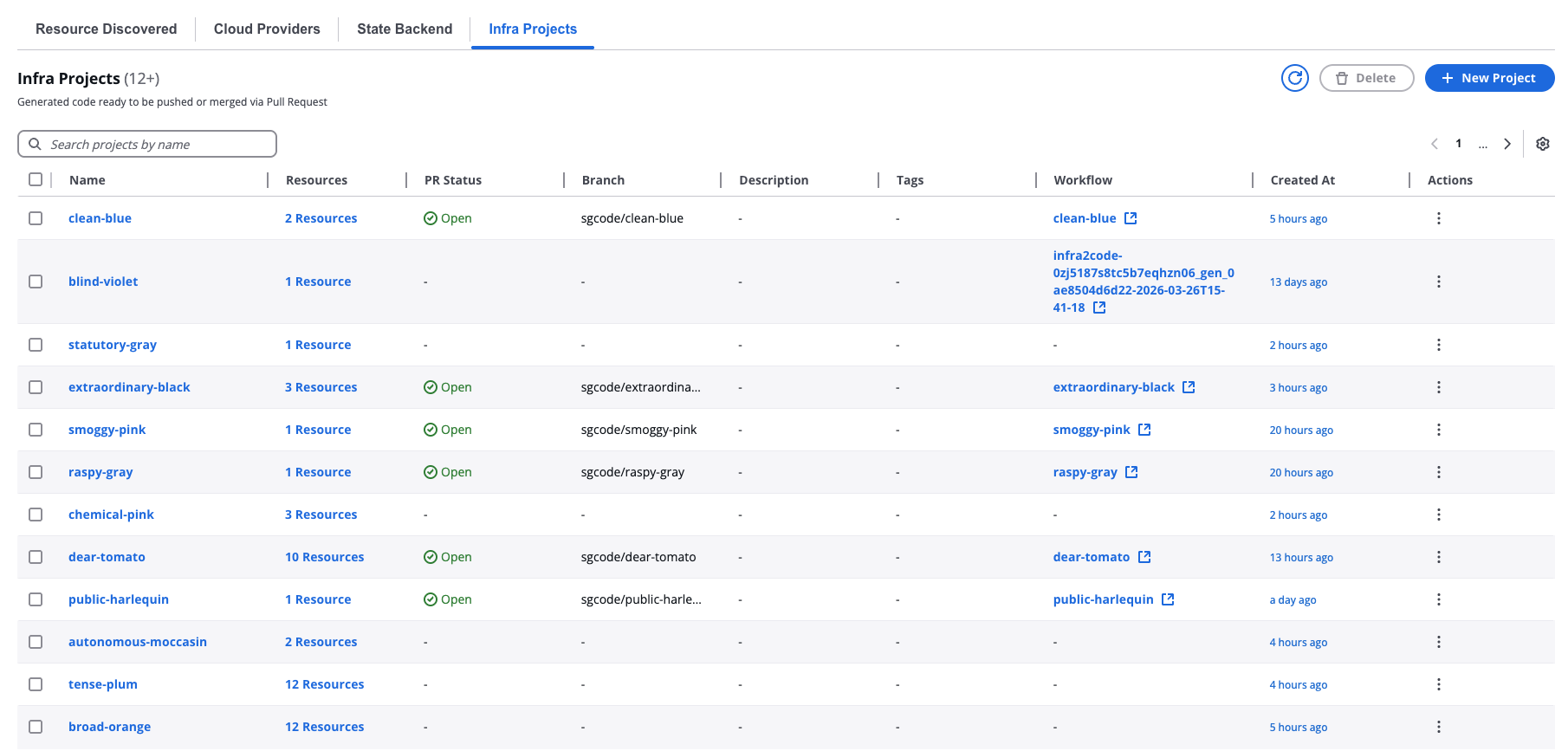Click the Resources column header

point(316,180)
